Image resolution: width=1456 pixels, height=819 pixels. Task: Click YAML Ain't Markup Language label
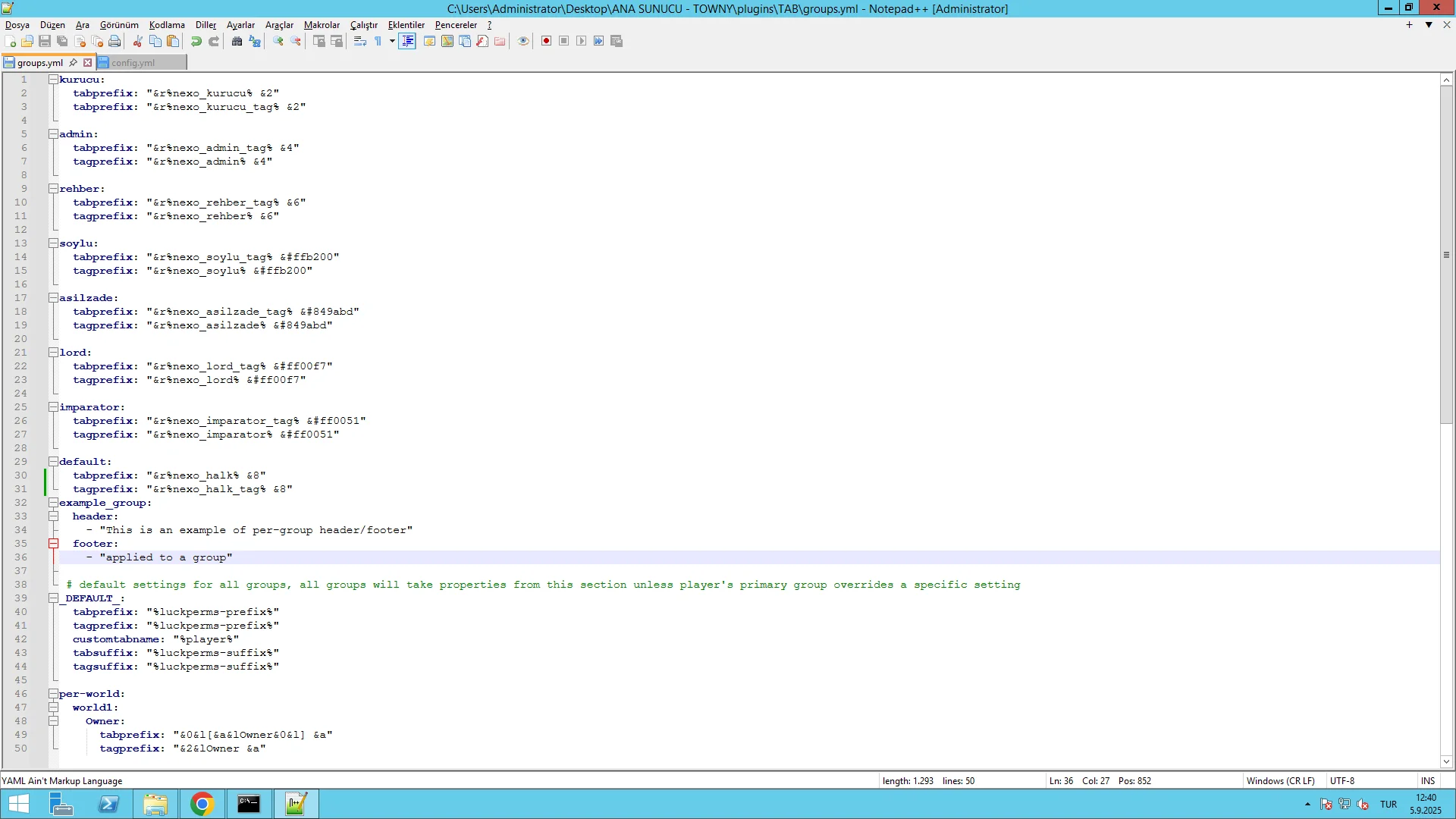pos(62,780)
